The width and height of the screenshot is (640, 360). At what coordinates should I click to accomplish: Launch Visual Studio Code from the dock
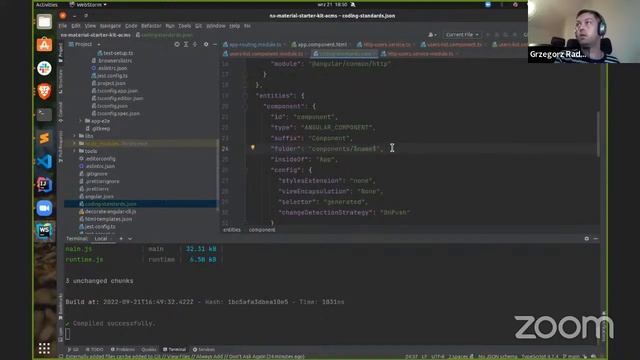pyautogui.click(x=44, y=161)
